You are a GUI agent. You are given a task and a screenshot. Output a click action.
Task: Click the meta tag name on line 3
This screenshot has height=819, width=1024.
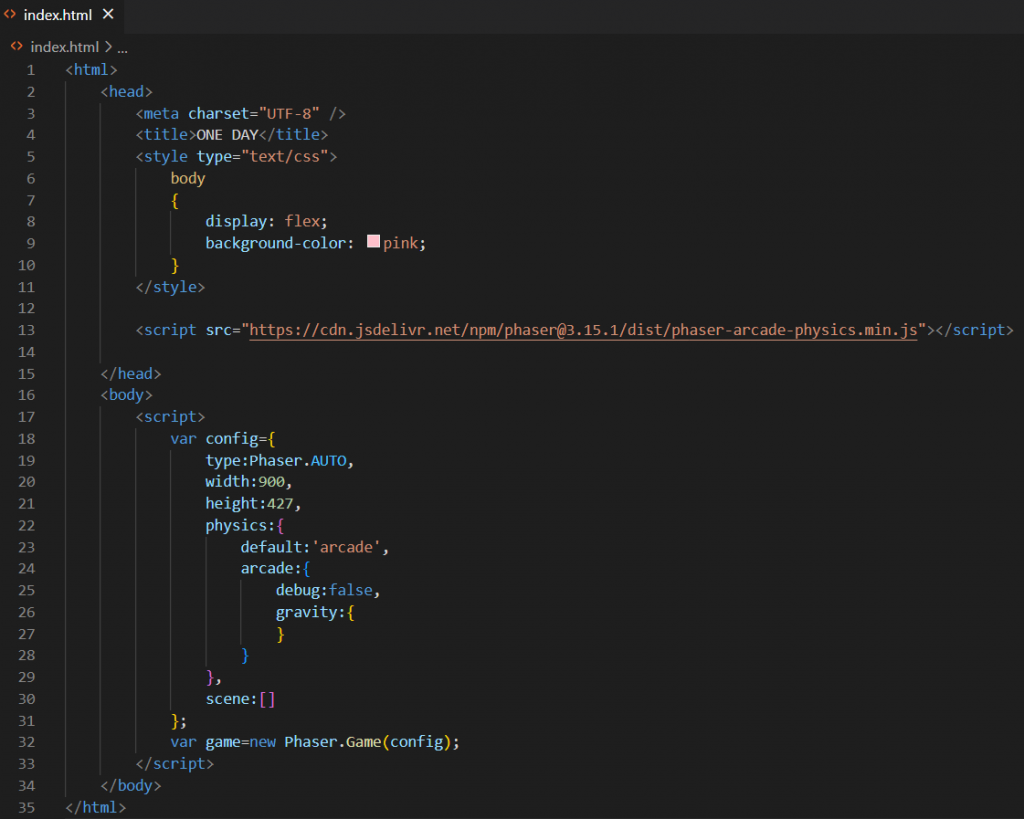coord(161,114)
